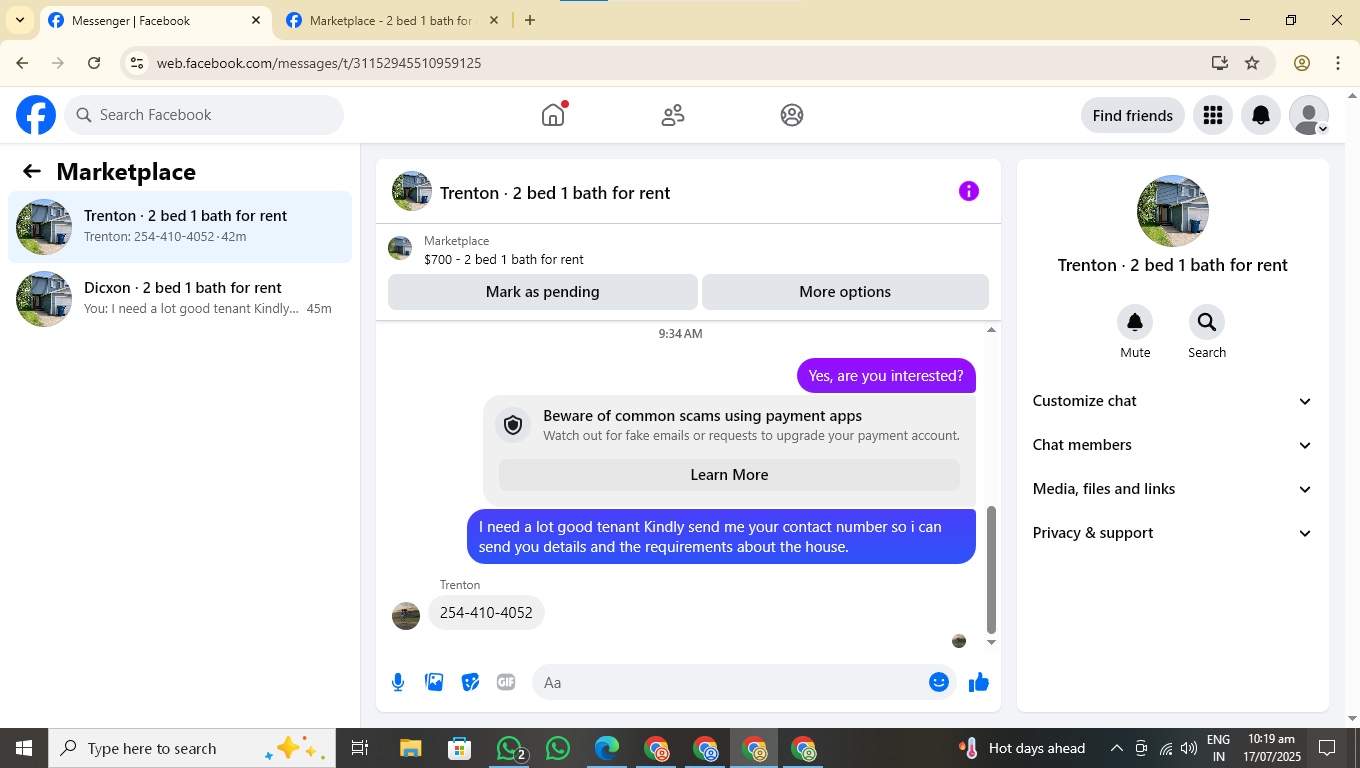View site information icon in the address bar

(x=137, y=63)
